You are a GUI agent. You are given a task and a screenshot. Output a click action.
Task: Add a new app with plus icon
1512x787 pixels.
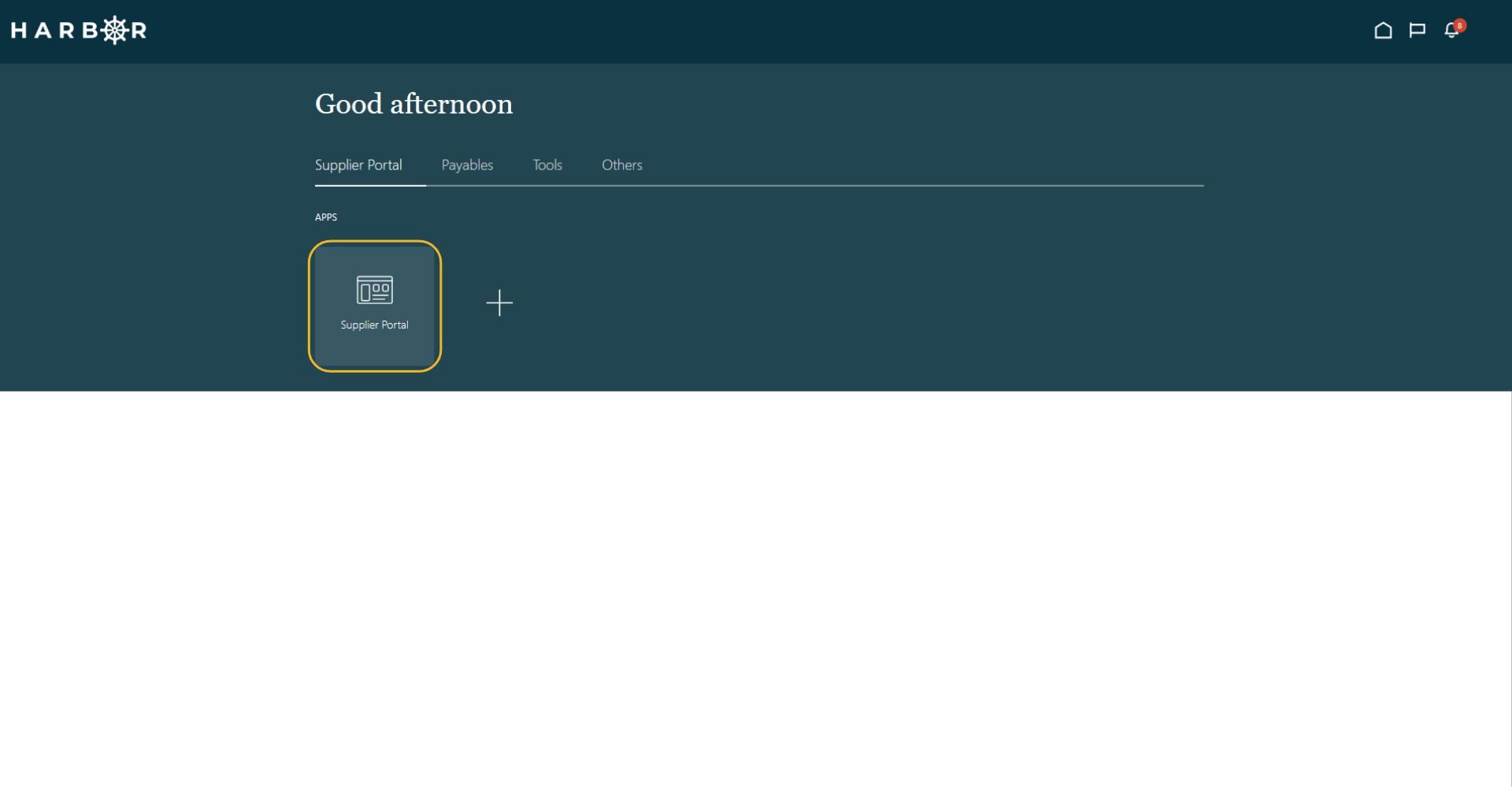pos(499,303)
